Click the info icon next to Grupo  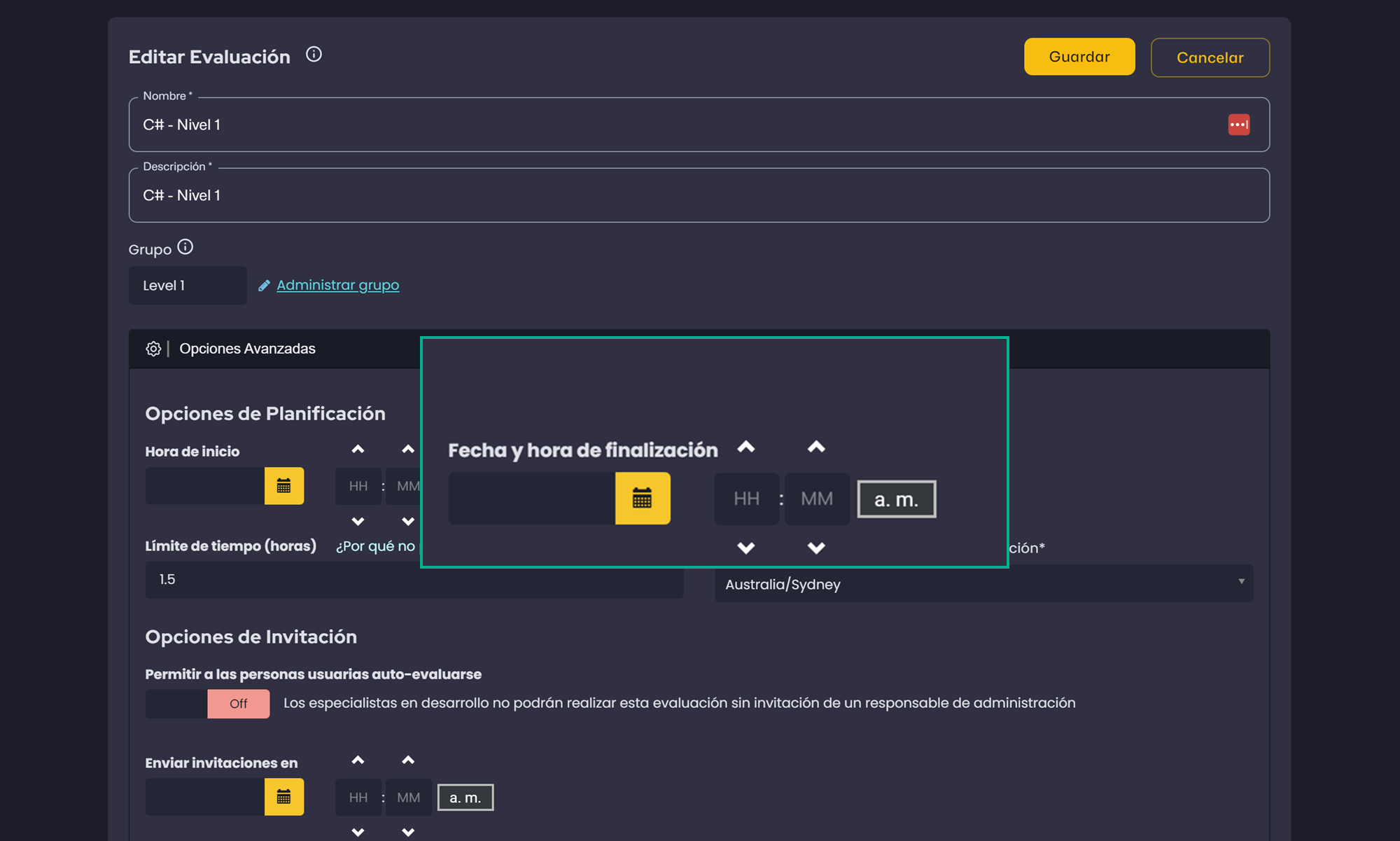tap(185, 247)
